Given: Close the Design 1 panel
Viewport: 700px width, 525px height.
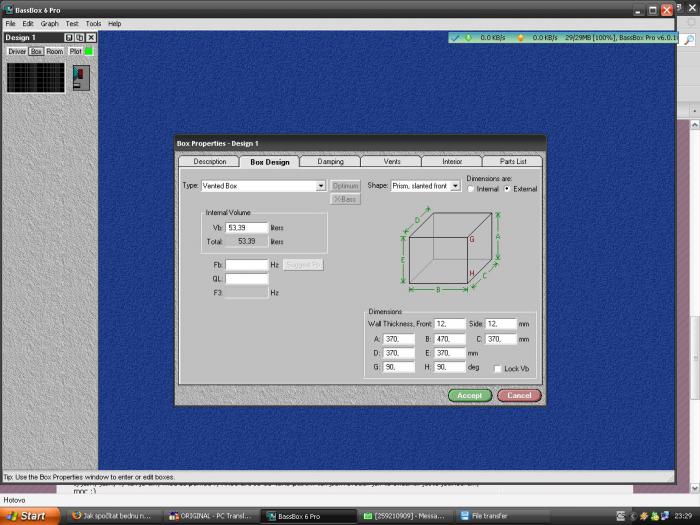Looking at the screenshot, I should click(x=91, y=37).
